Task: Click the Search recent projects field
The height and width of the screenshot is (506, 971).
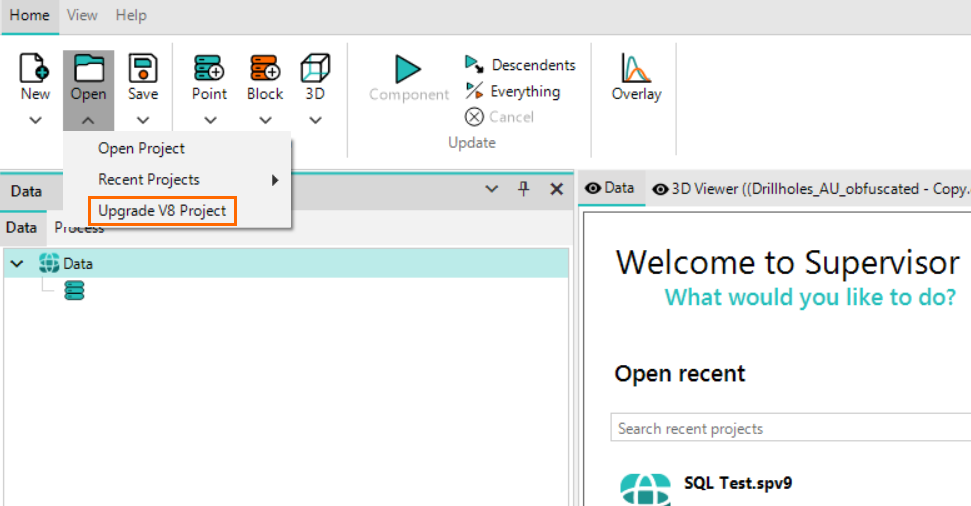Action: click(791, 429)
